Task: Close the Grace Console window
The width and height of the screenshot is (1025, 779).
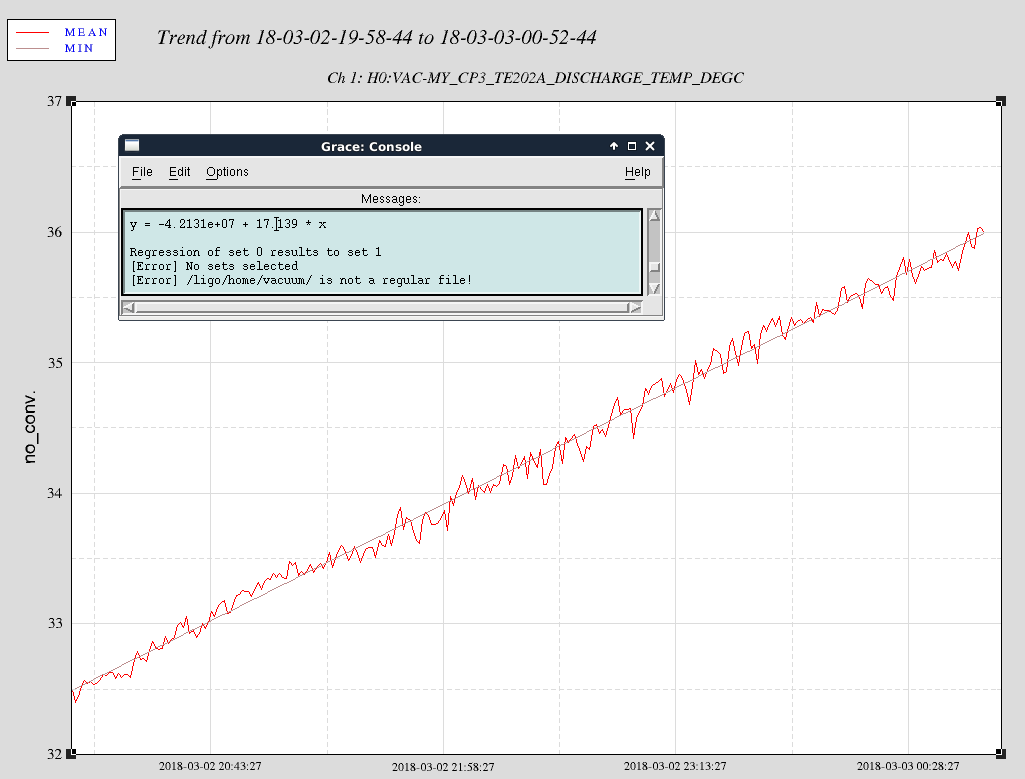Action: (x=650, y=146)
